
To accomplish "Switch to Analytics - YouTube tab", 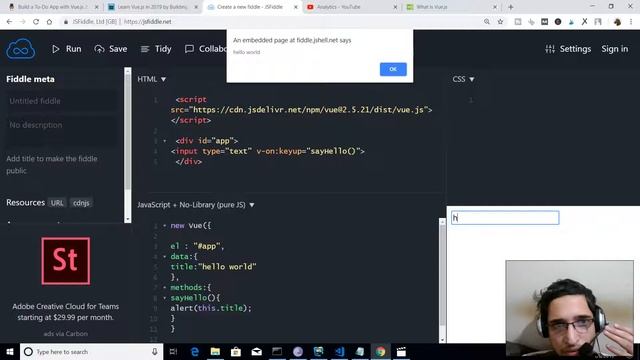I will 351,7.
